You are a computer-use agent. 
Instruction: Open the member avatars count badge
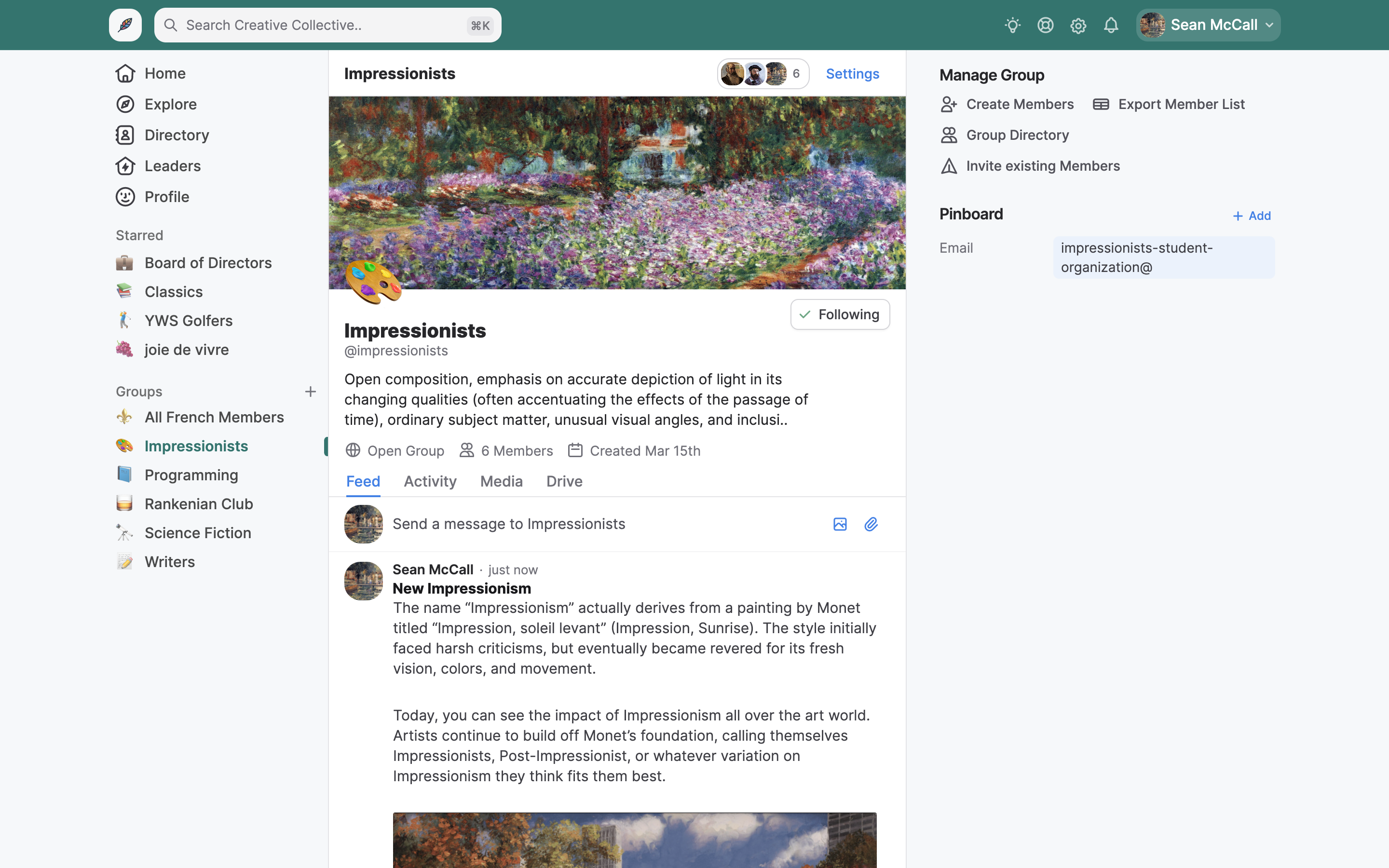click(x=763, y=74)
